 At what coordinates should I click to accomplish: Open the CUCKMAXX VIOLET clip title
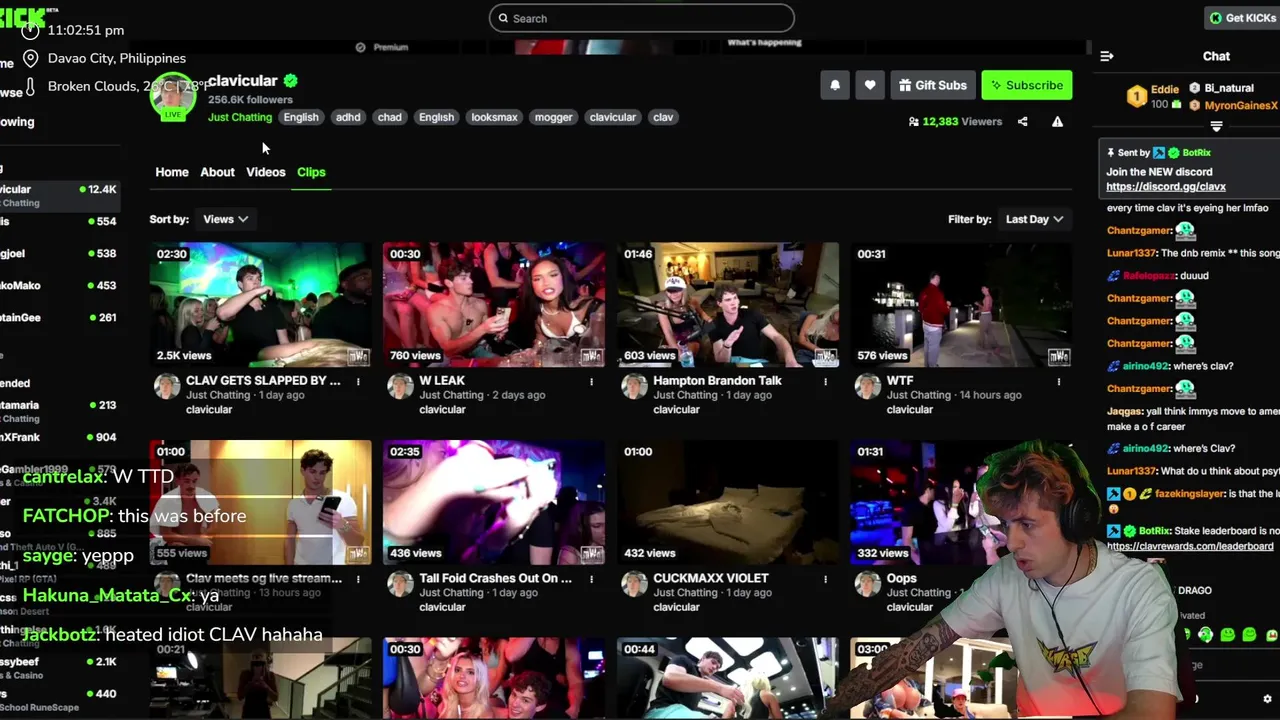[x=711, y=579]
